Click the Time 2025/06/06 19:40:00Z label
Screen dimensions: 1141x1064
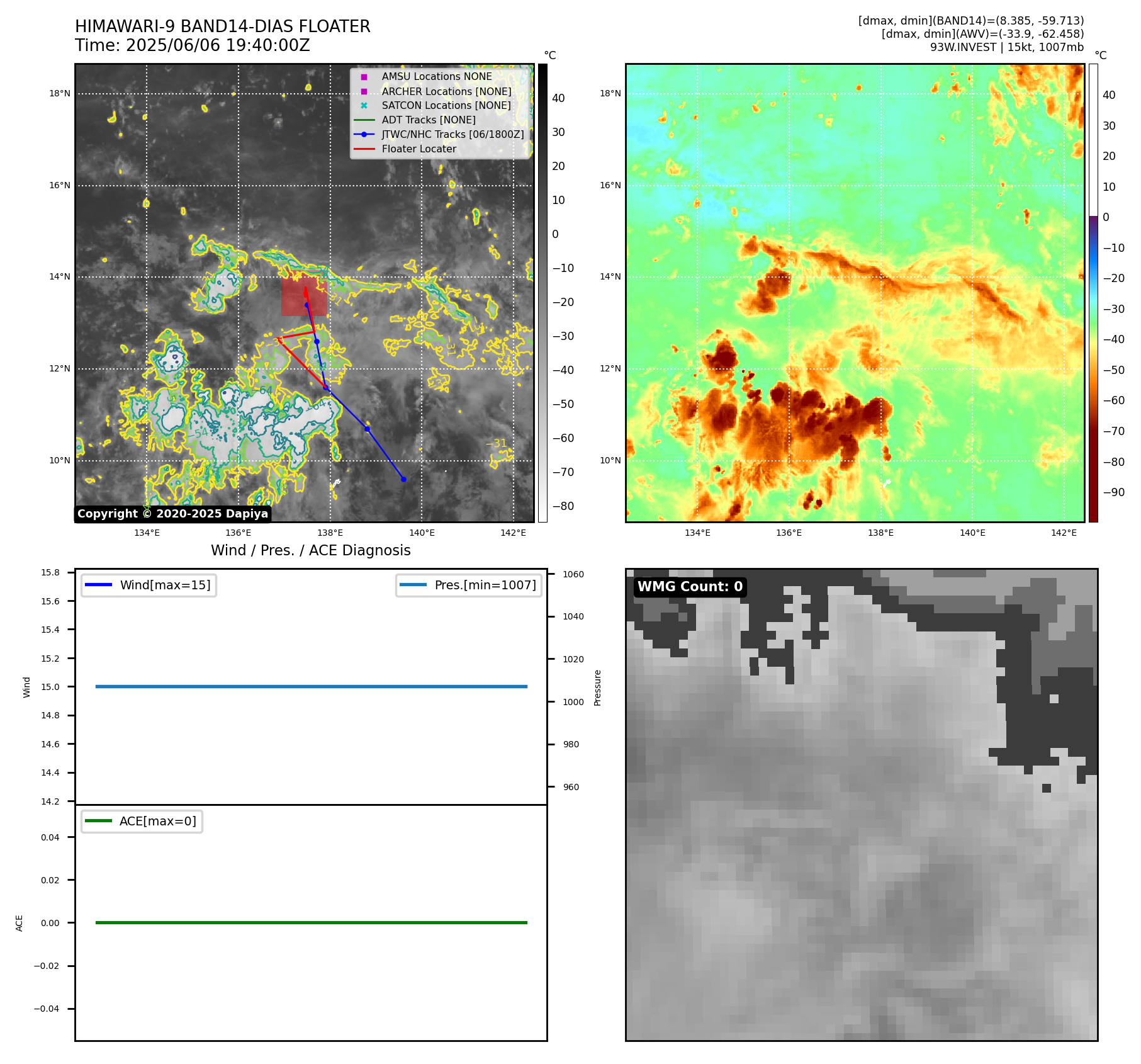193,45
